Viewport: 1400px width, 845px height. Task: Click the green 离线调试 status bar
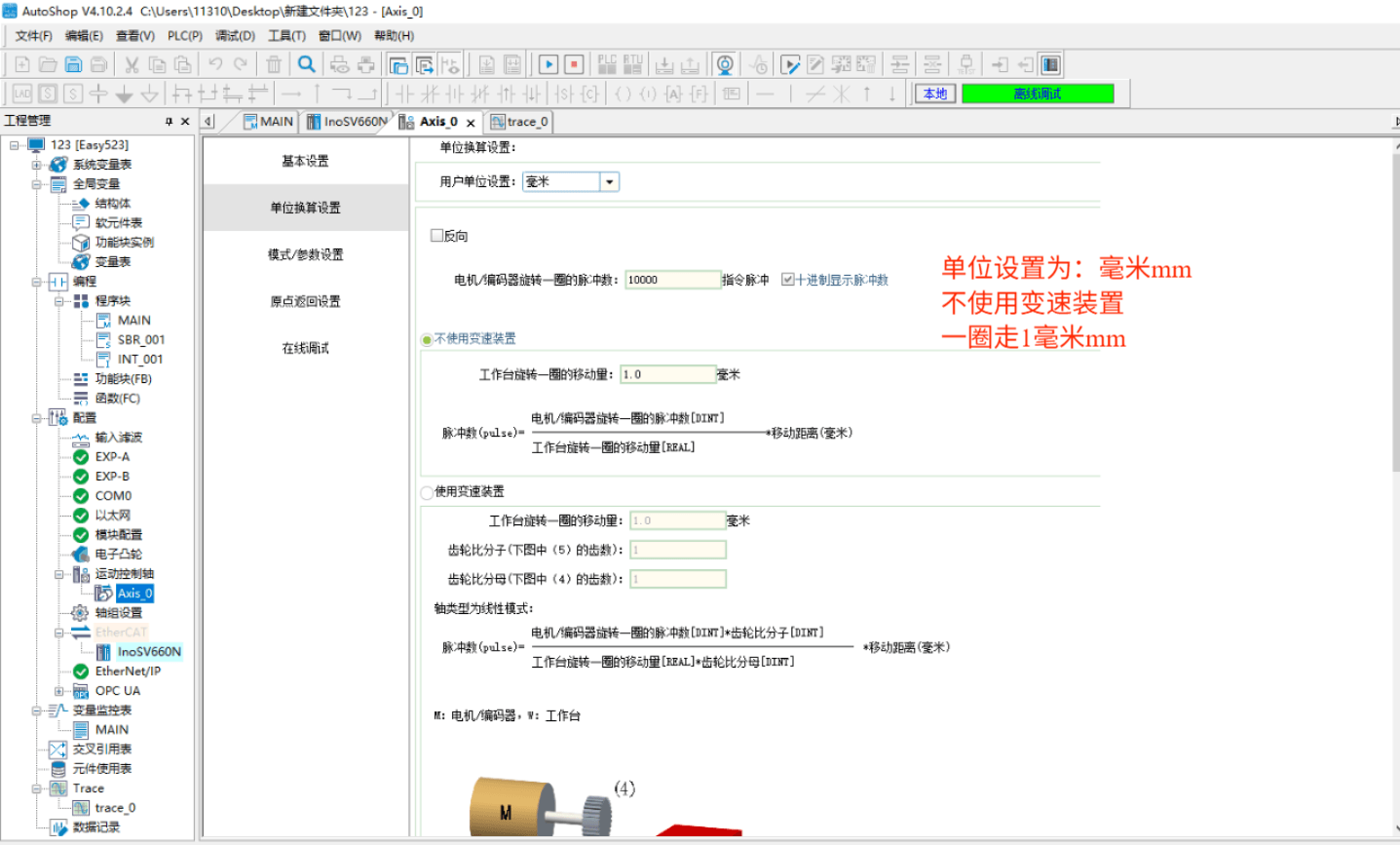(x=1037, y=94)
